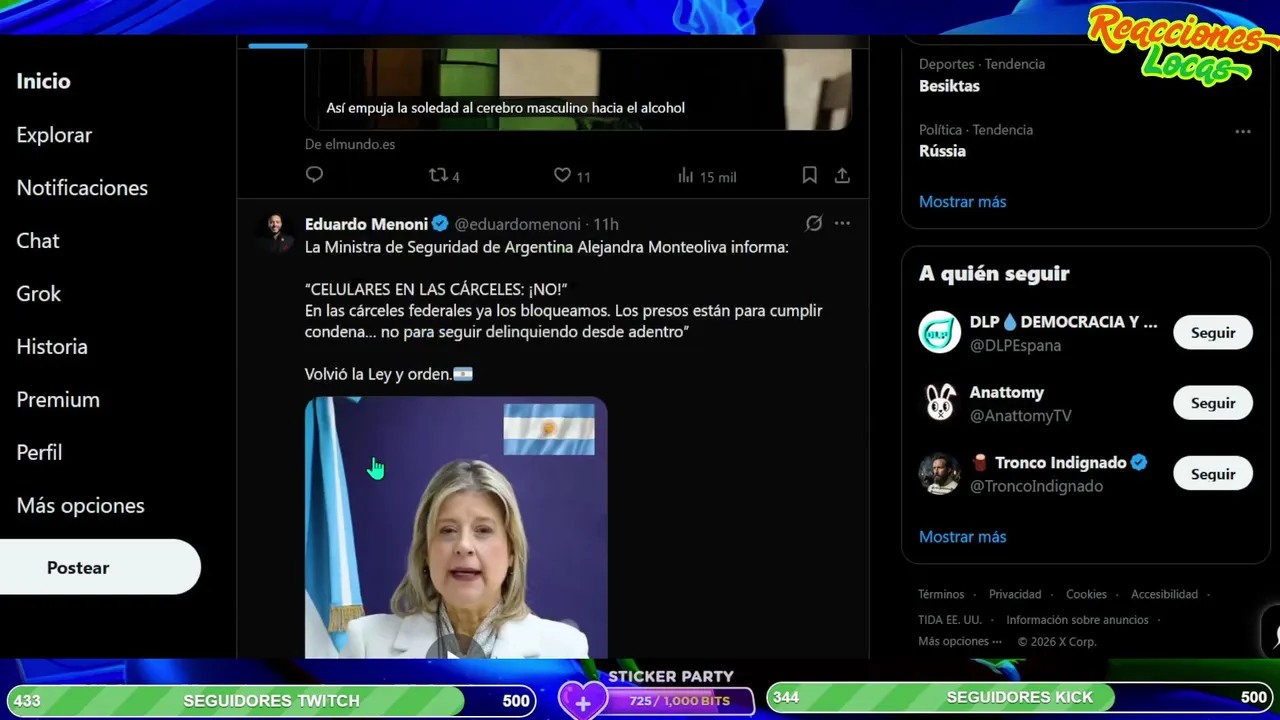Open the Accesibilidad footer link

click(1164, 594)
